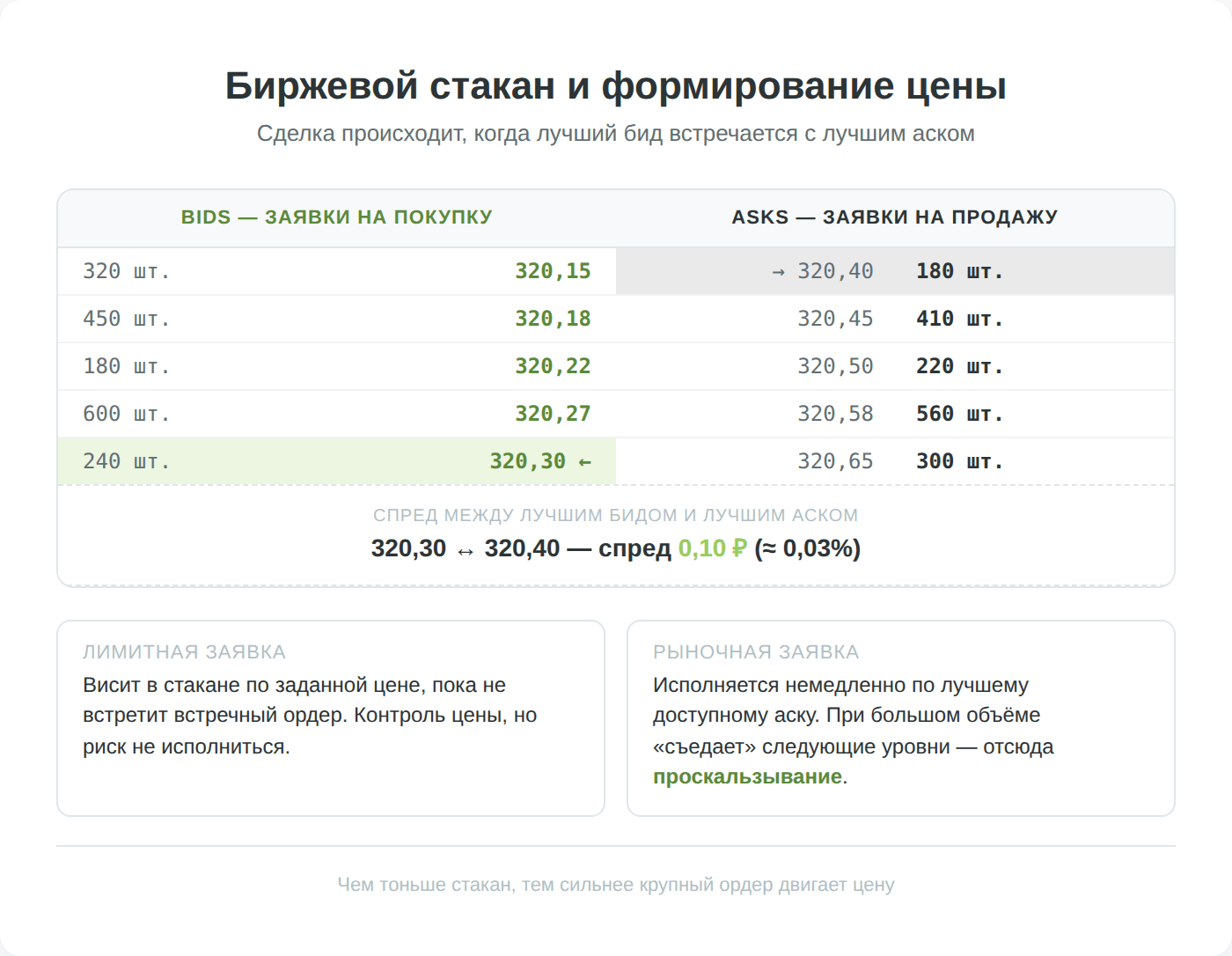This screenshot has width=1232, height=956.
Task: Click the "ЛИМИТНАЯ ЗАЯВКА" card heading
Action: [184, 652]
